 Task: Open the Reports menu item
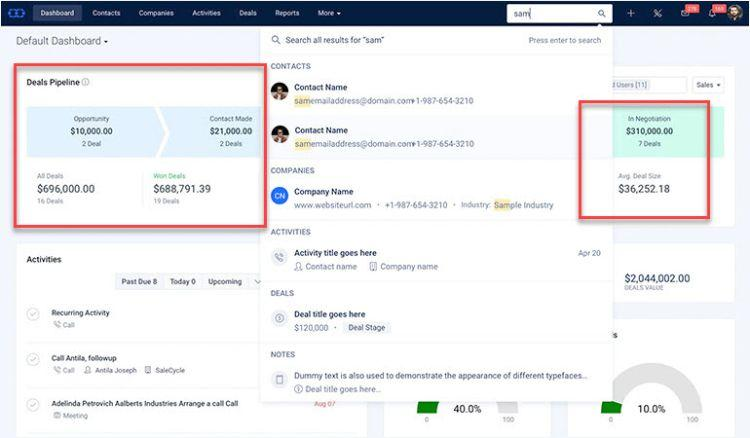tap(287, 13)
